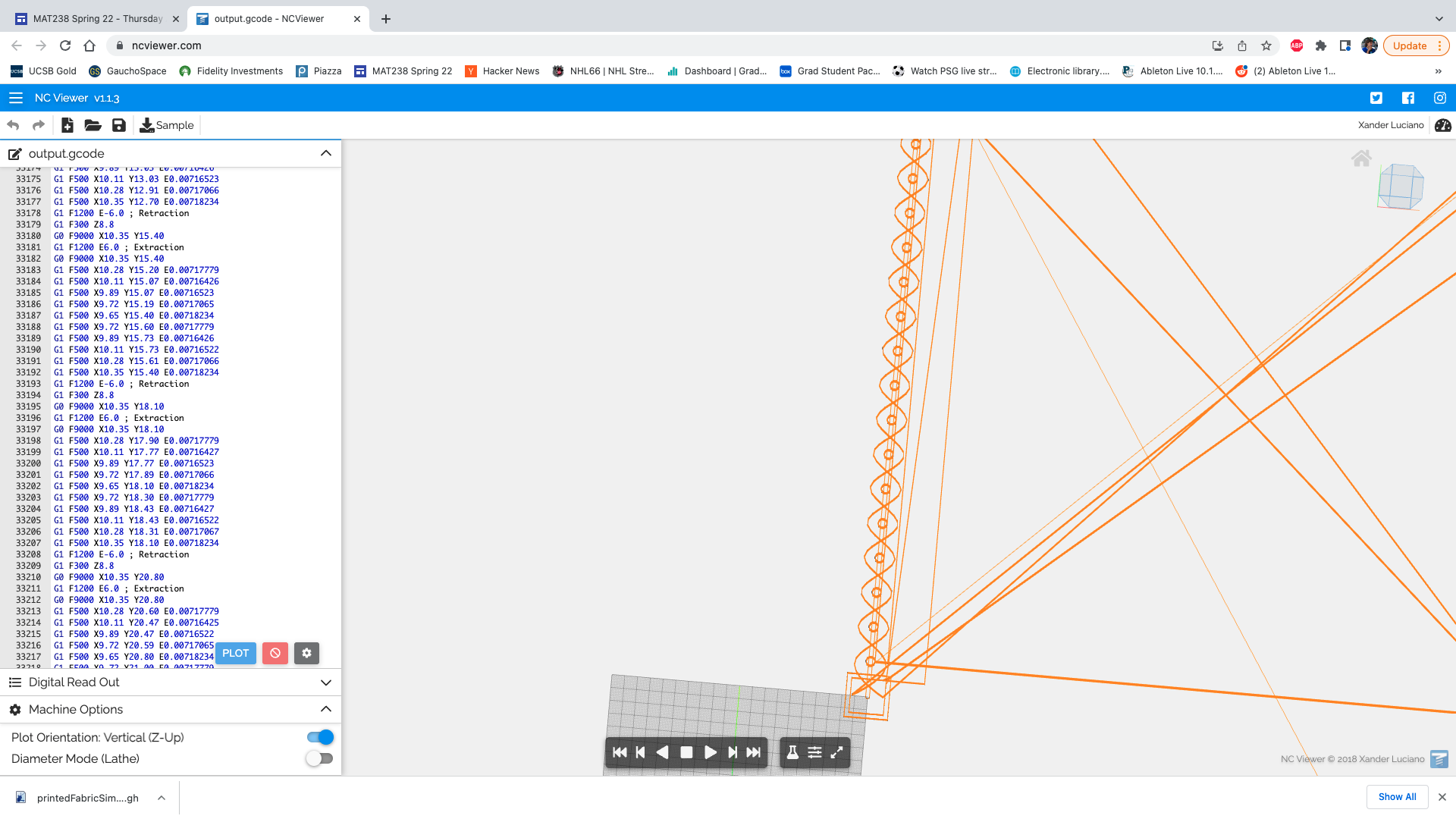1456x819 pixels.
Task: Collapse the output.gcode code panel
Action: point(326,153)
